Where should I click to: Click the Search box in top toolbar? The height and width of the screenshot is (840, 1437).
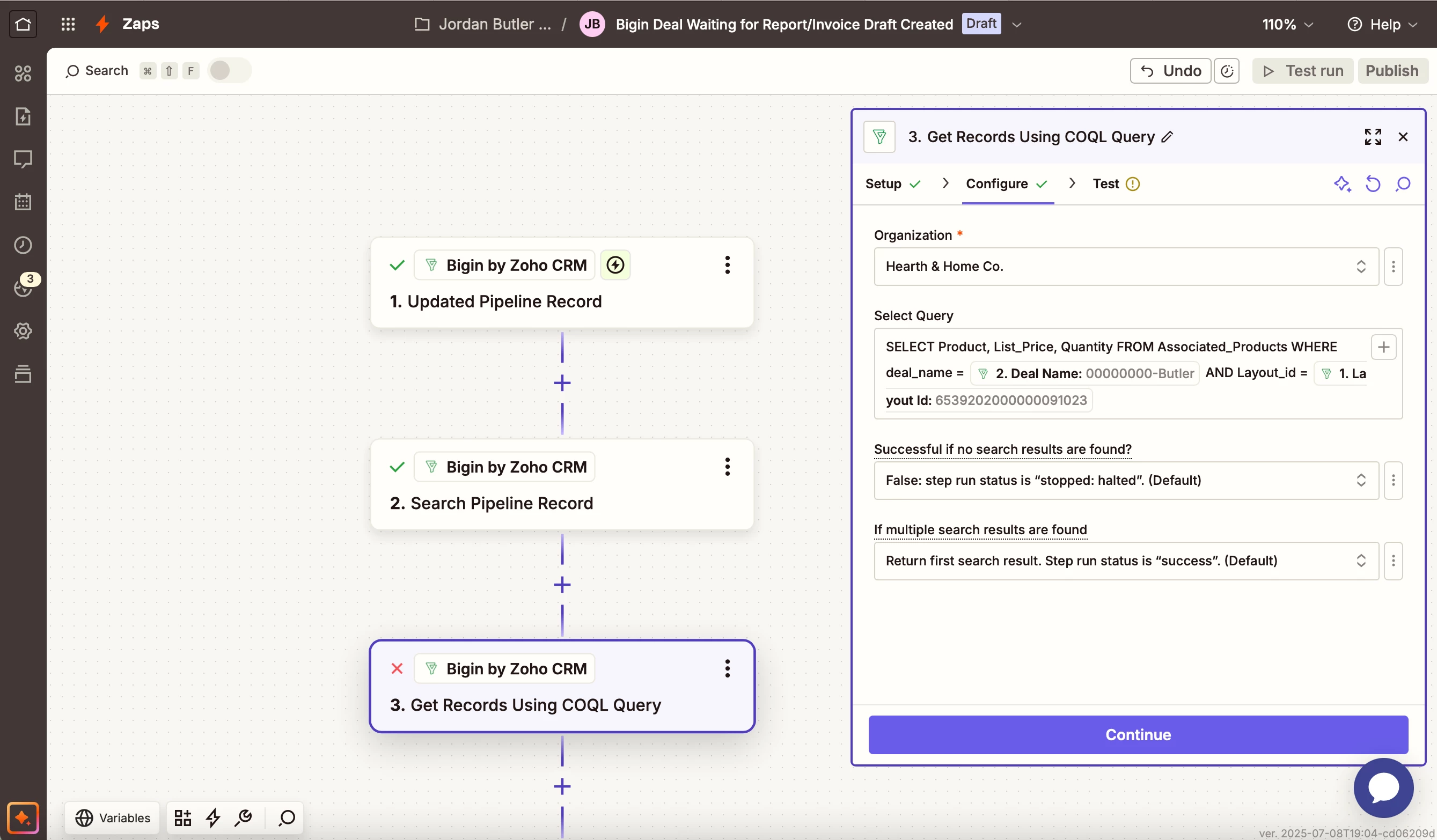pos(97,71)
